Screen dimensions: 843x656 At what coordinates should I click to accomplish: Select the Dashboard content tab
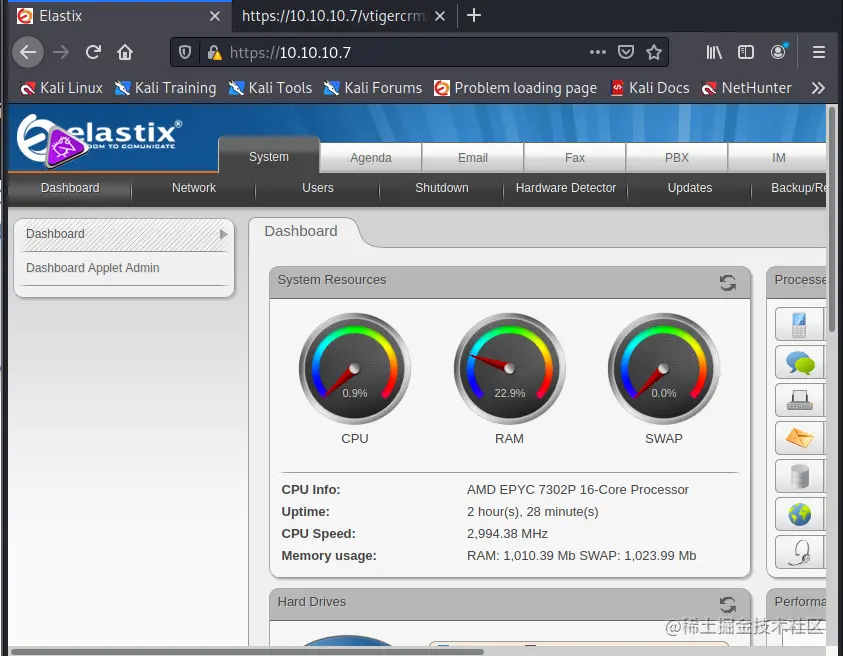[x=301, y=231]
